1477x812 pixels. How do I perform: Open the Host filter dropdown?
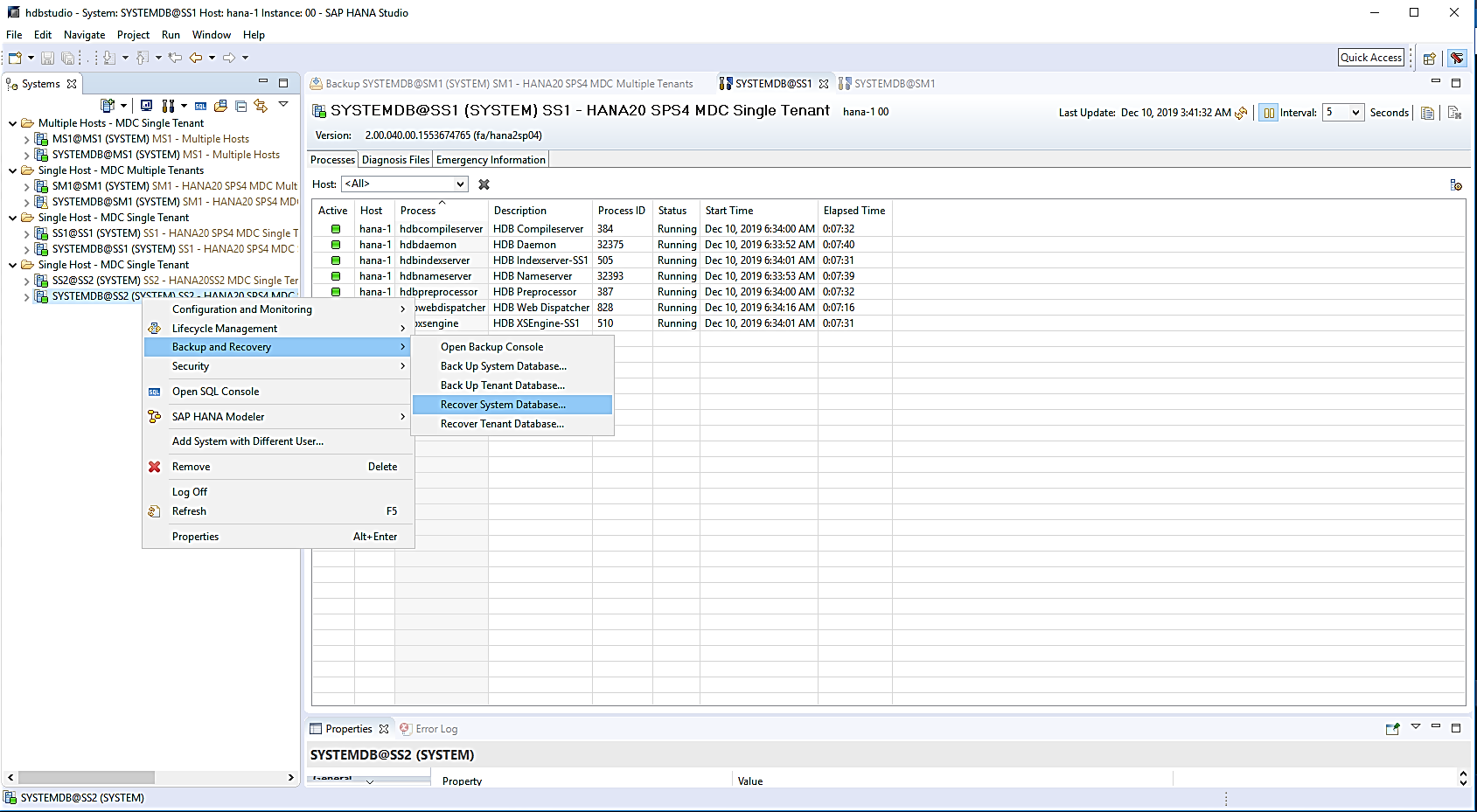click(460, 184)
